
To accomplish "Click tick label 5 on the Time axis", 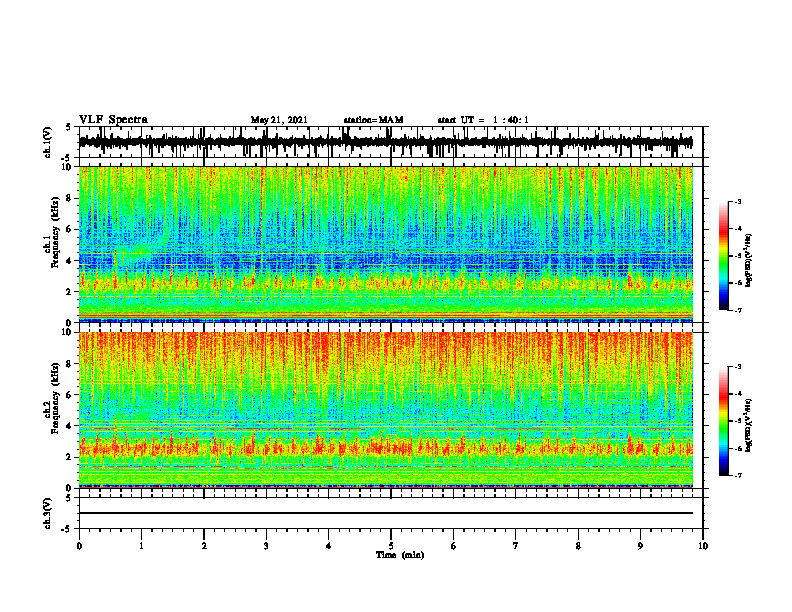I will [x=391, y=546].
